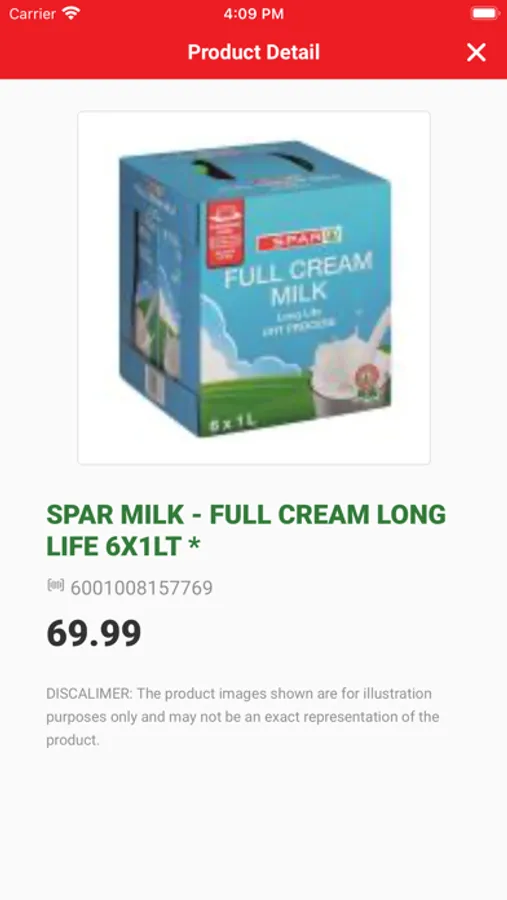Tap the asterisk after 6X1LT in title
Image resolution: width=507 pixels, height=900 pixels.
tap(195, 545)
